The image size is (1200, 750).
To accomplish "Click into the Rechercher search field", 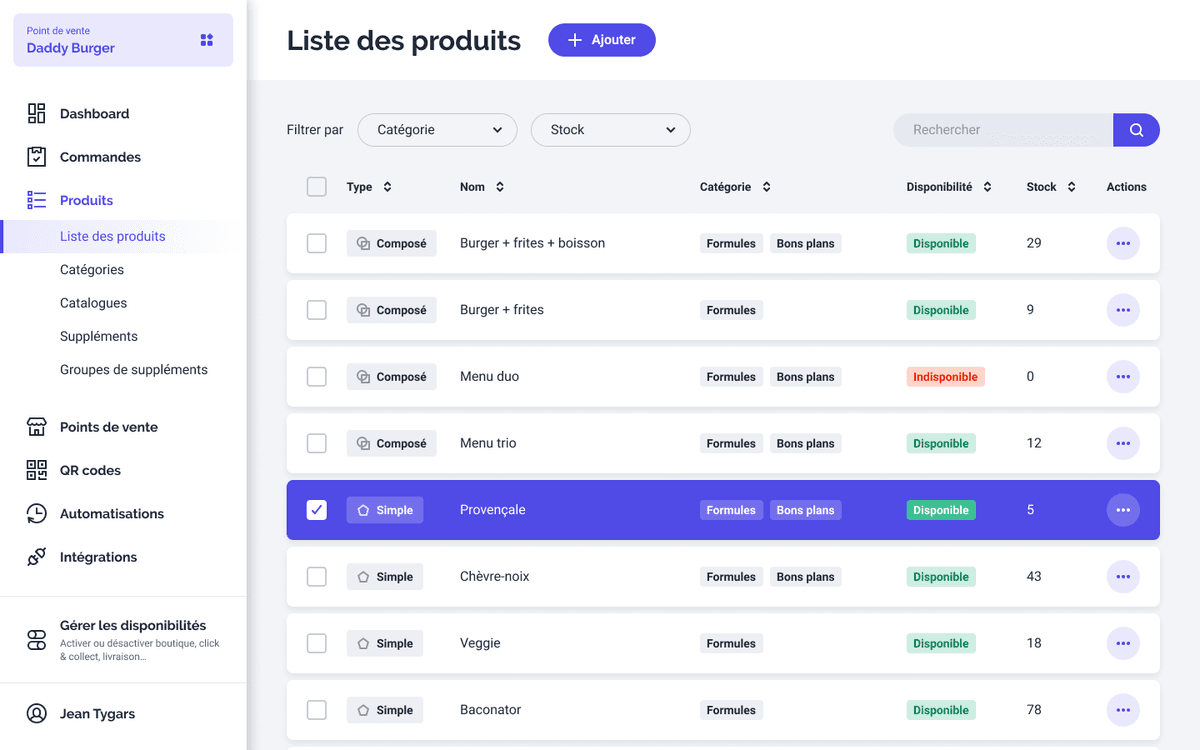I will 1002,130.
